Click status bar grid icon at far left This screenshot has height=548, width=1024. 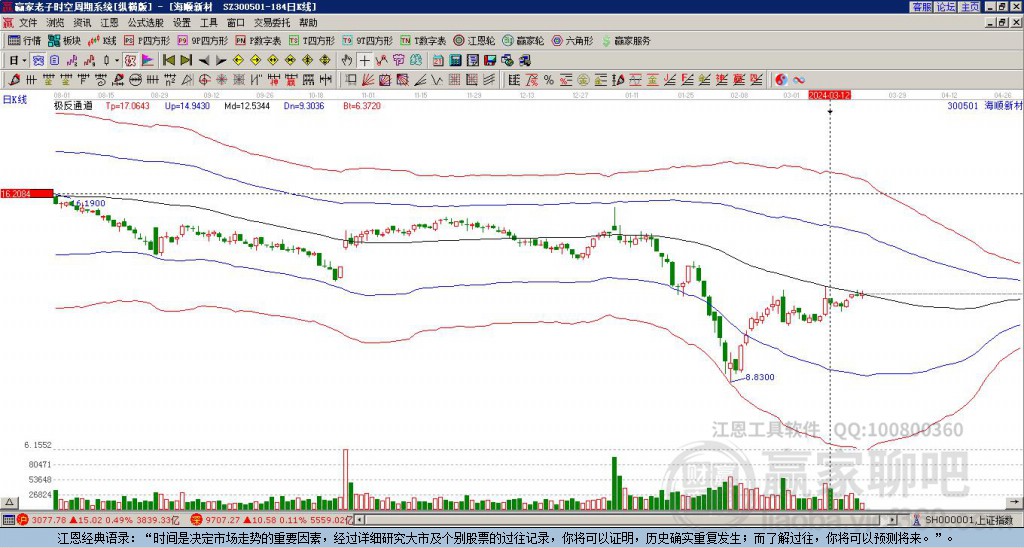8,520
